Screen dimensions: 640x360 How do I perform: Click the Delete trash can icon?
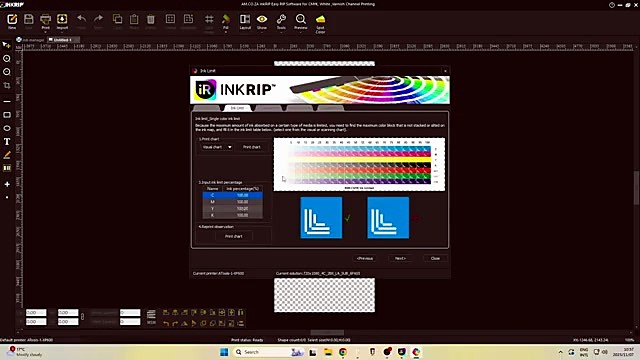pyautogui.click(x=151, y=19)
